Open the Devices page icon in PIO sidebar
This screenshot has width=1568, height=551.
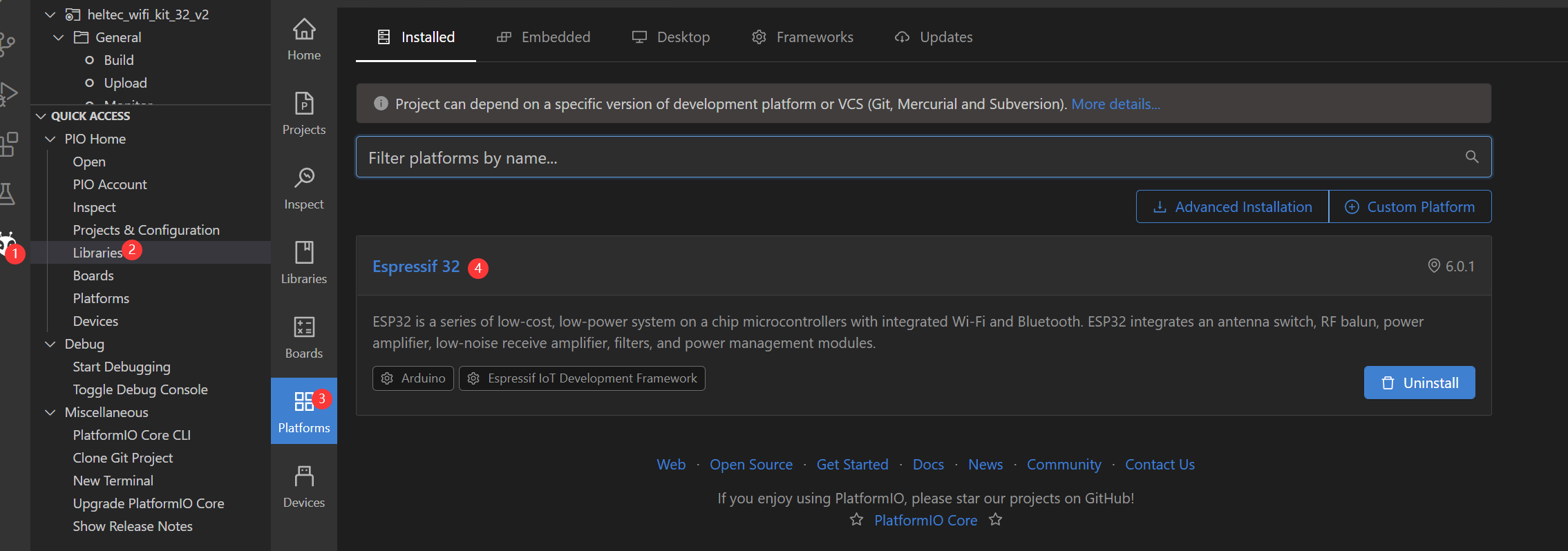coord(304,476)
